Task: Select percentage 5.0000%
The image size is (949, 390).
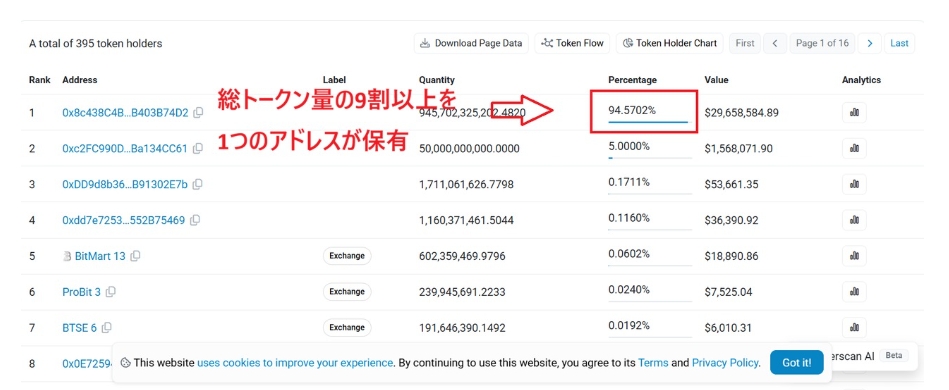Action: (x=629, y=146)
